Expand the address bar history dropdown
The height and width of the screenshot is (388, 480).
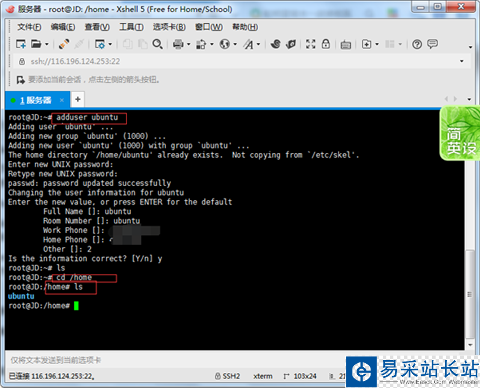point(462,61)
